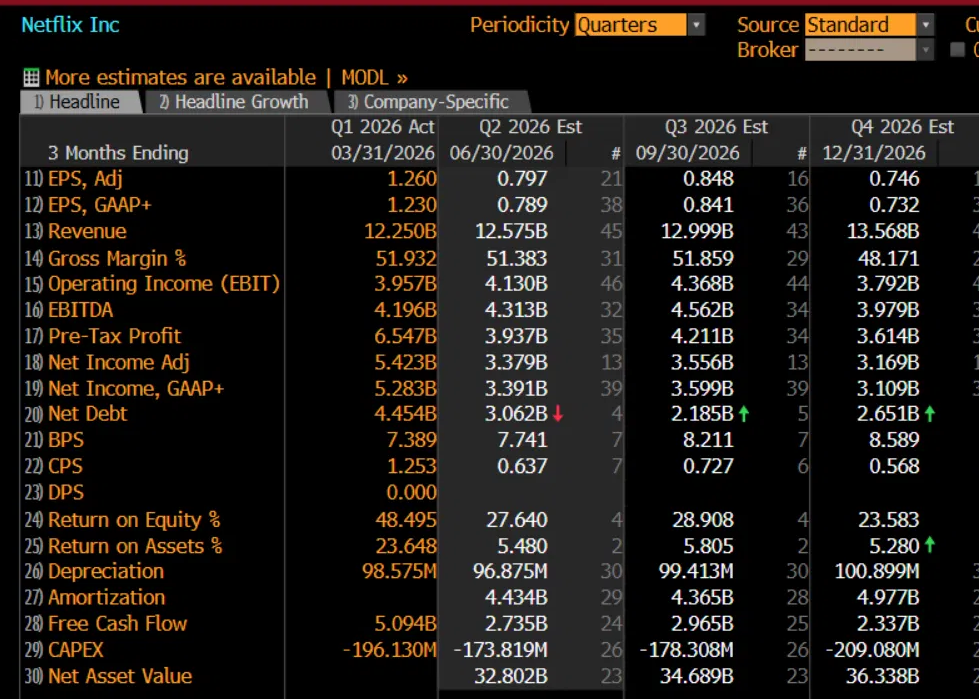
Task: Select the Q4 2026 Est column header
Action: coord(903,127)
